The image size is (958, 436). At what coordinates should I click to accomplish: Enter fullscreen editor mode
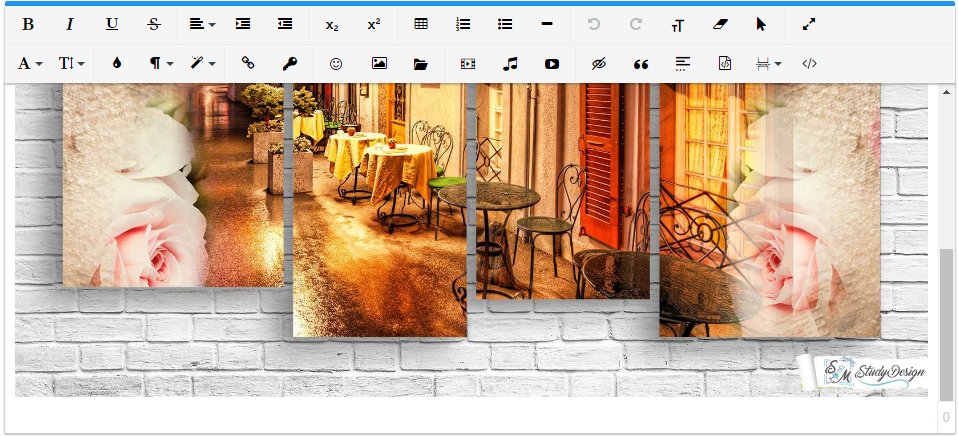pos(809,24)
